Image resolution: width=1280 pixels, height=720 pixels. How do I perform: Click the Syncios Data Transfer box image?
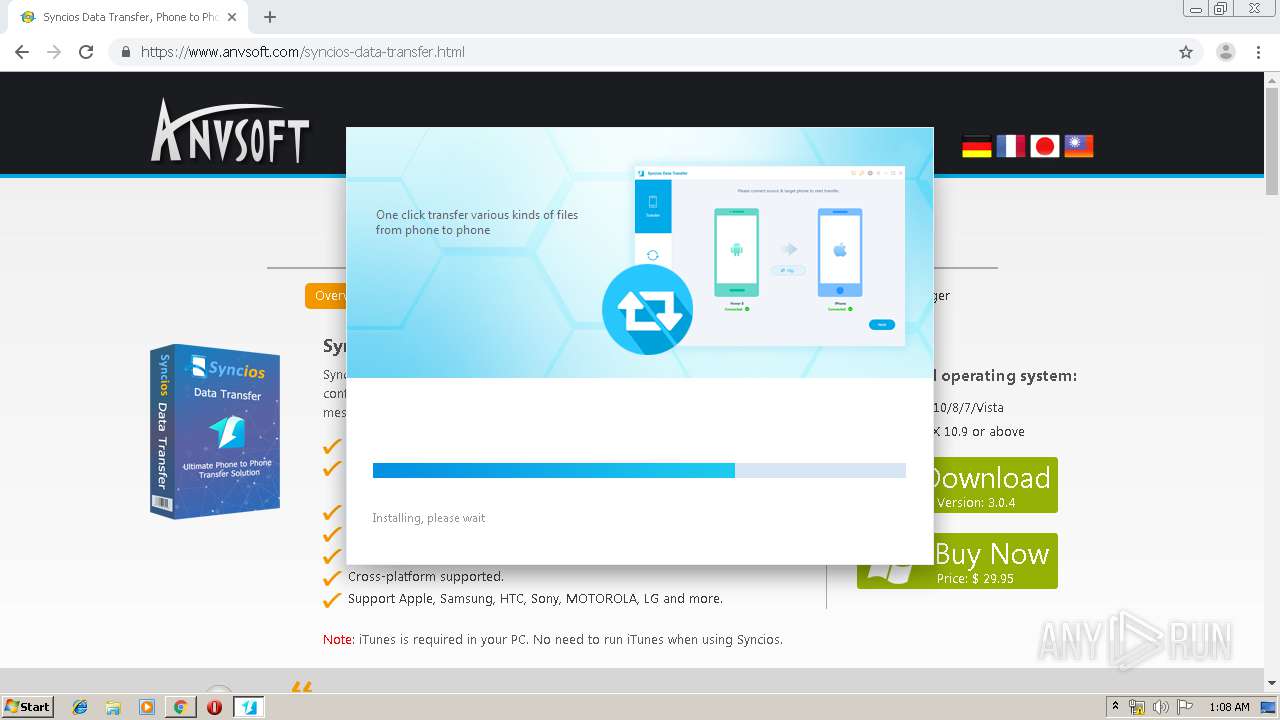[215, 431]
